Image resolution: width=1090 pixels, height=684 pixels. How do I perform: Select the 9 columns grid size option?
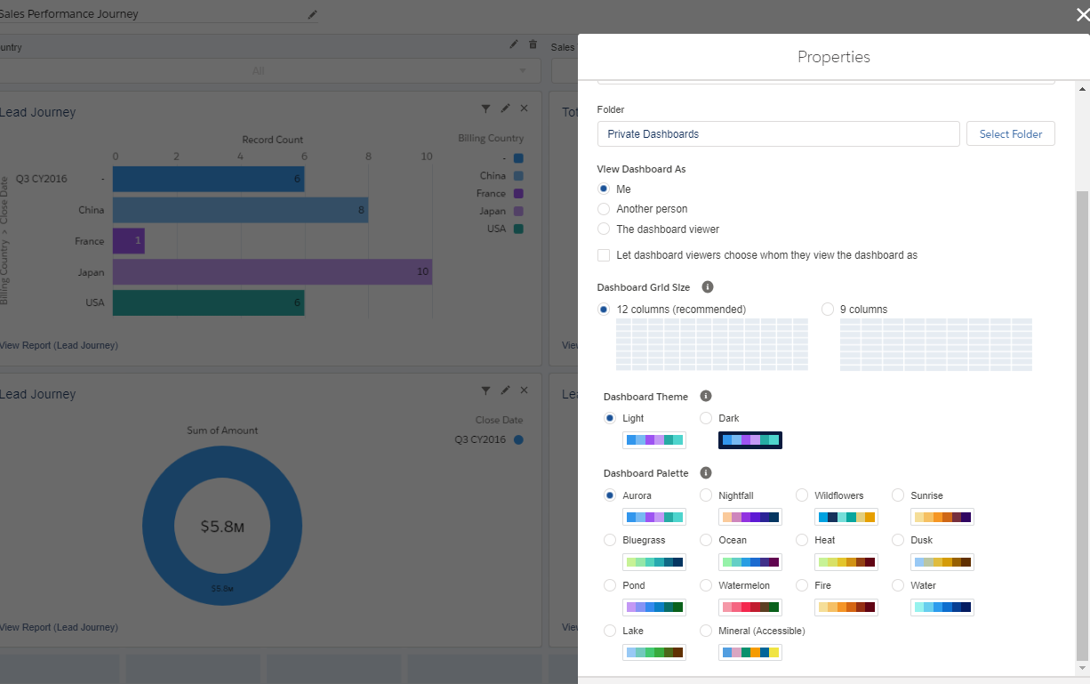827,309
